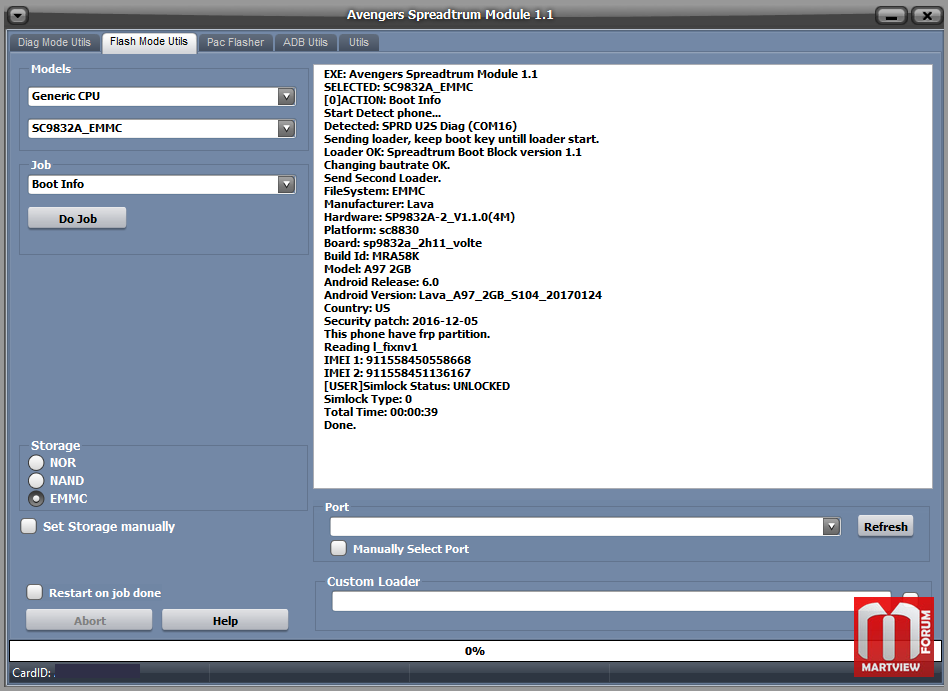Close the Avengers Spreadtrum Module window
The image size is (948, 691).
[926, 16]
